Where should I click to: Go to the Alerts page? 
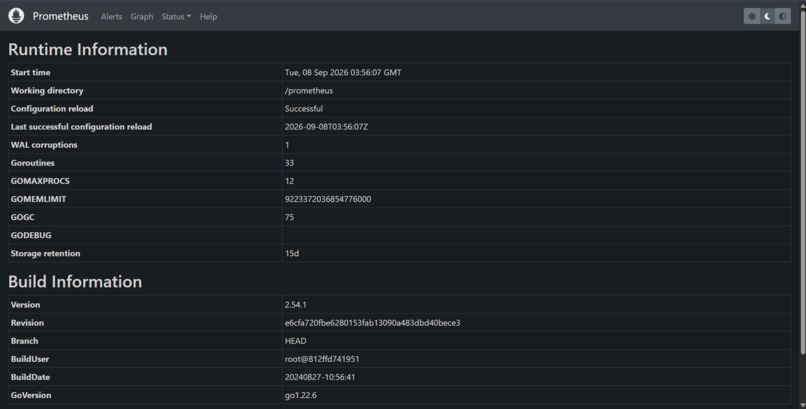pyautogui.click(x=112, y=16)
